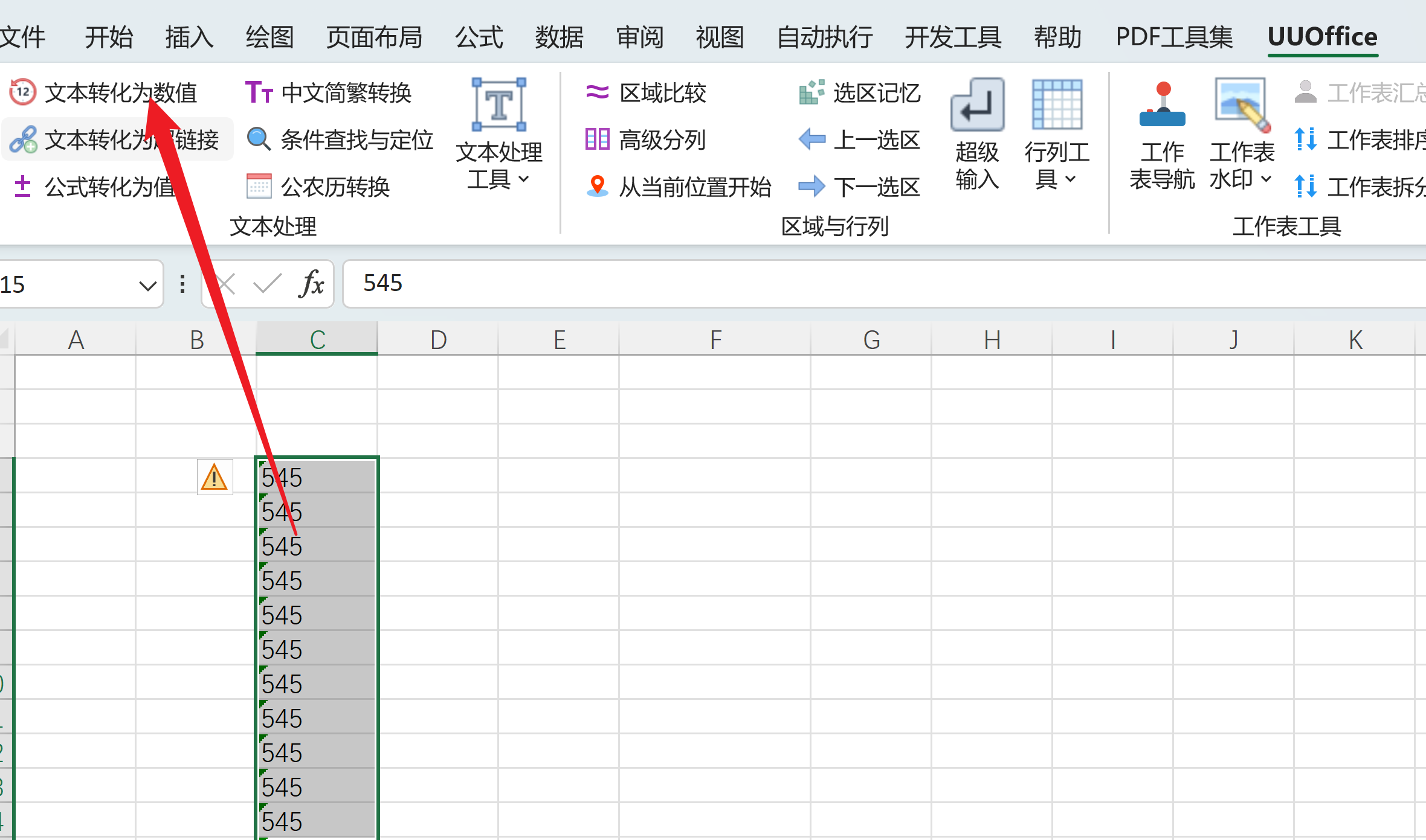Switch to the PDF工具集 tab
The image size is (1426, 840).
[x=1174, y=37]
